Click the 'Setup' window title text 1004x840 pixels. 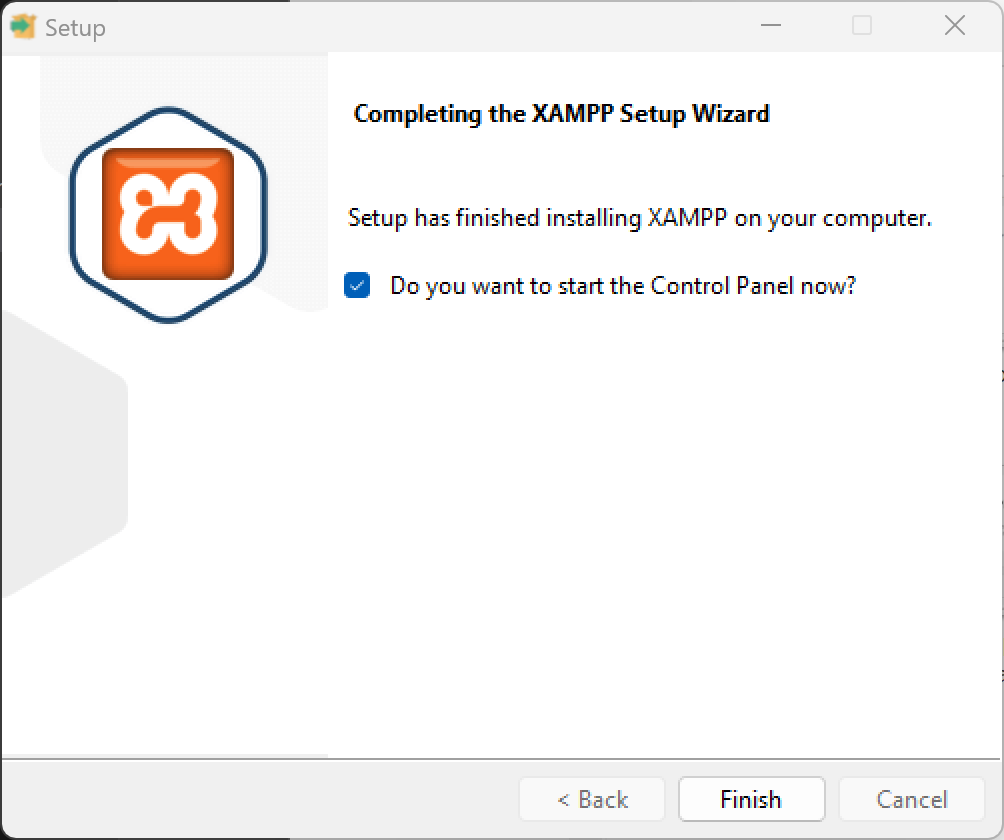75,28
